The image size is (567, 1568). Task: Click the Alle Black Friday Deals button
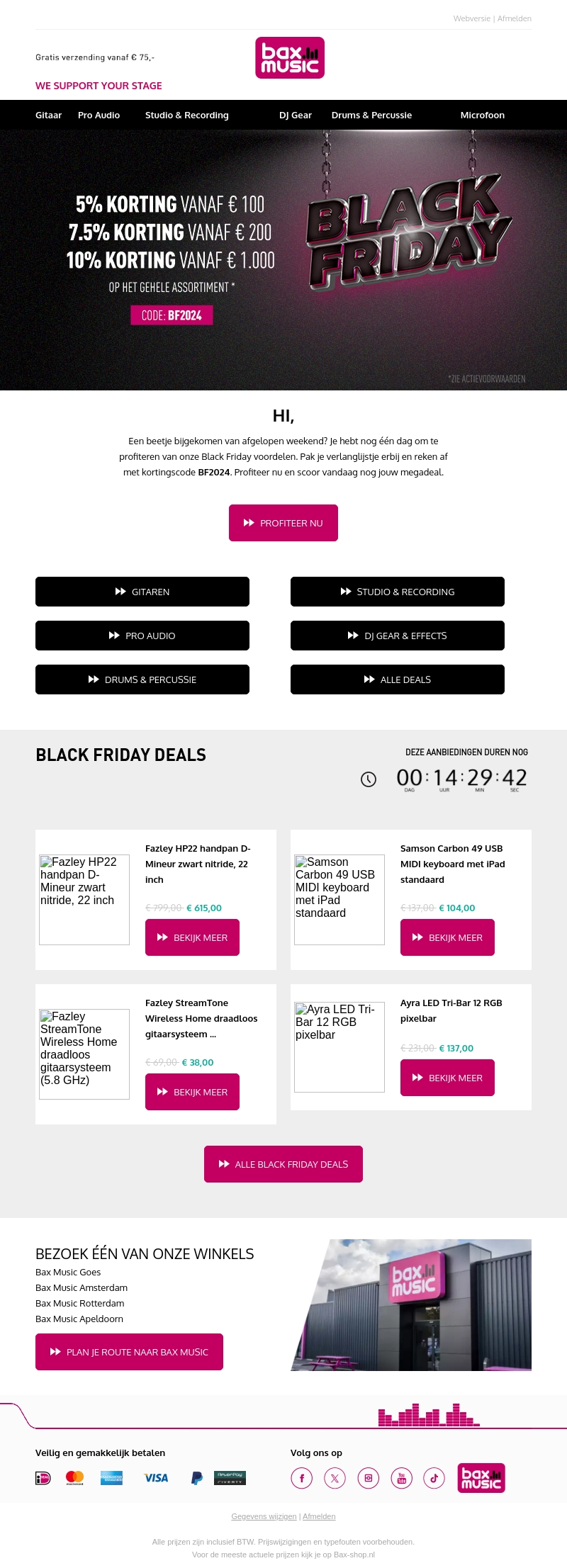283,1164
